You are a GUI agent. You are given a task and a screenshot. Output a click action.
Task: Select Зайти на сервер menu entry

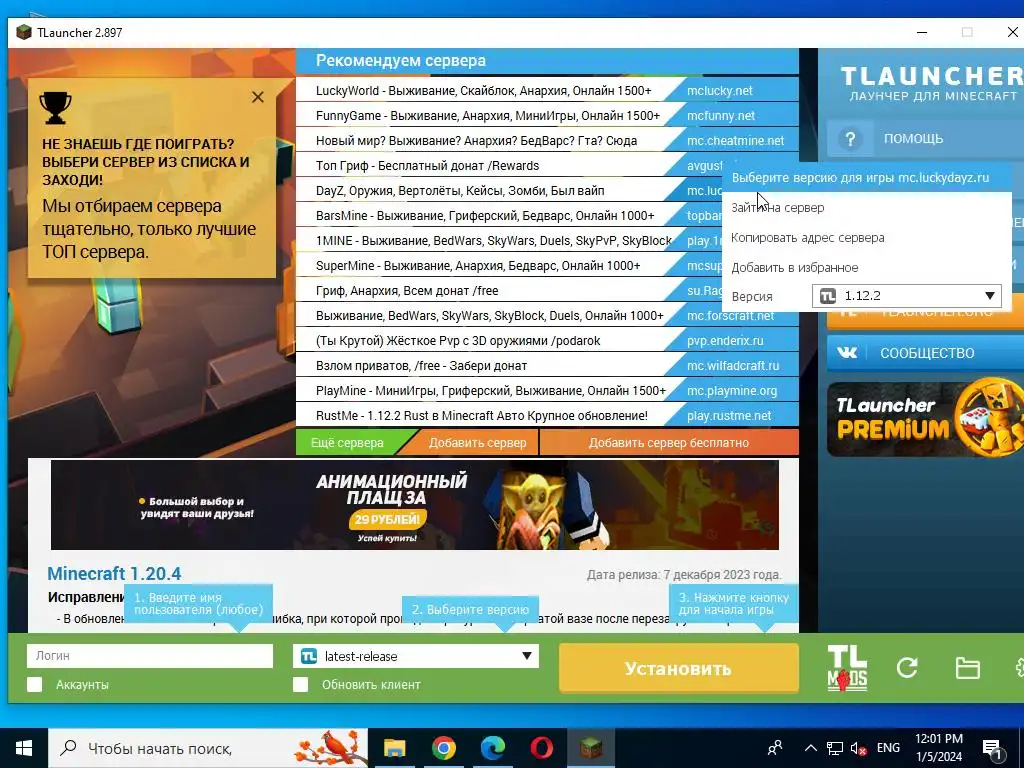(x=777, y=208)
